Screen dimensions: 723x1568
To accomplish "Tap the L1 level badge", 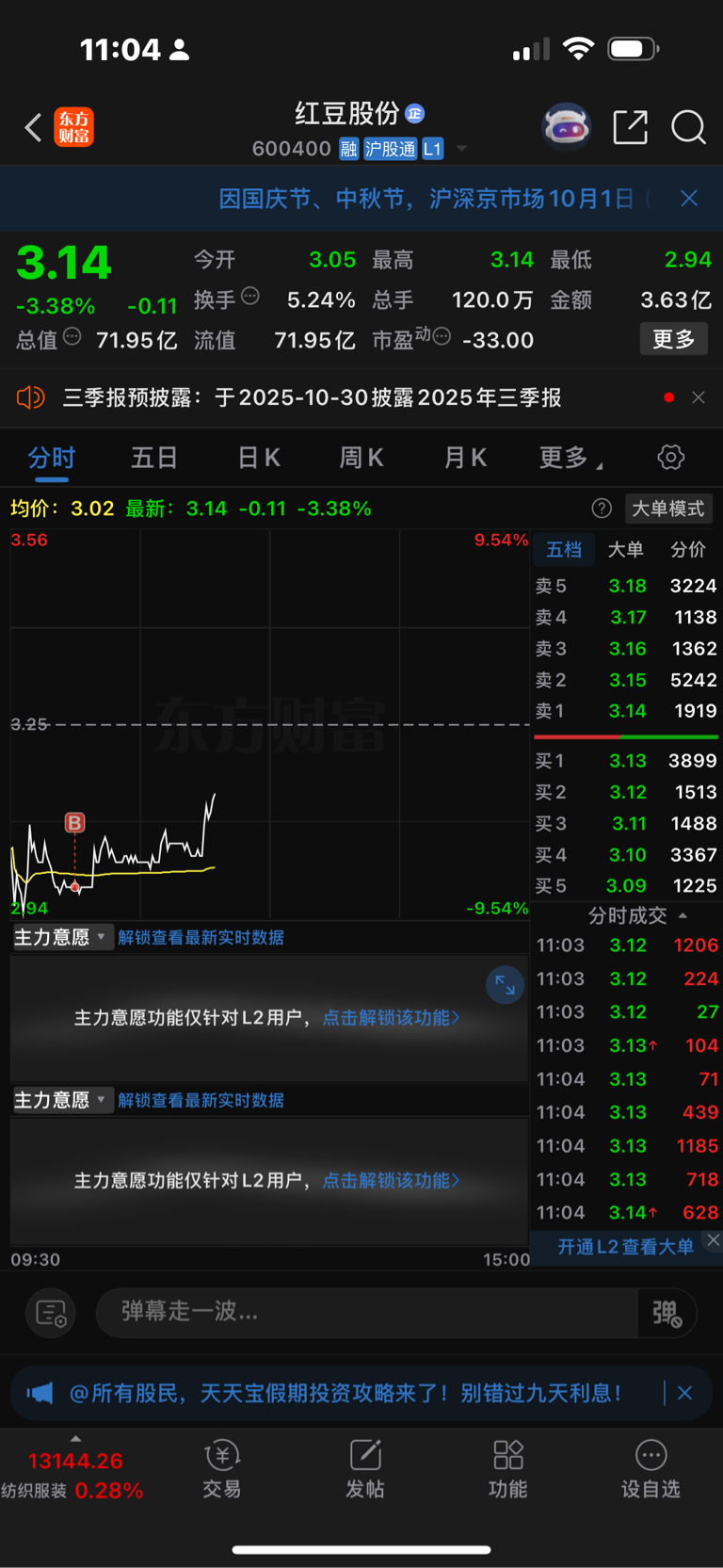I will click(432, 149).
